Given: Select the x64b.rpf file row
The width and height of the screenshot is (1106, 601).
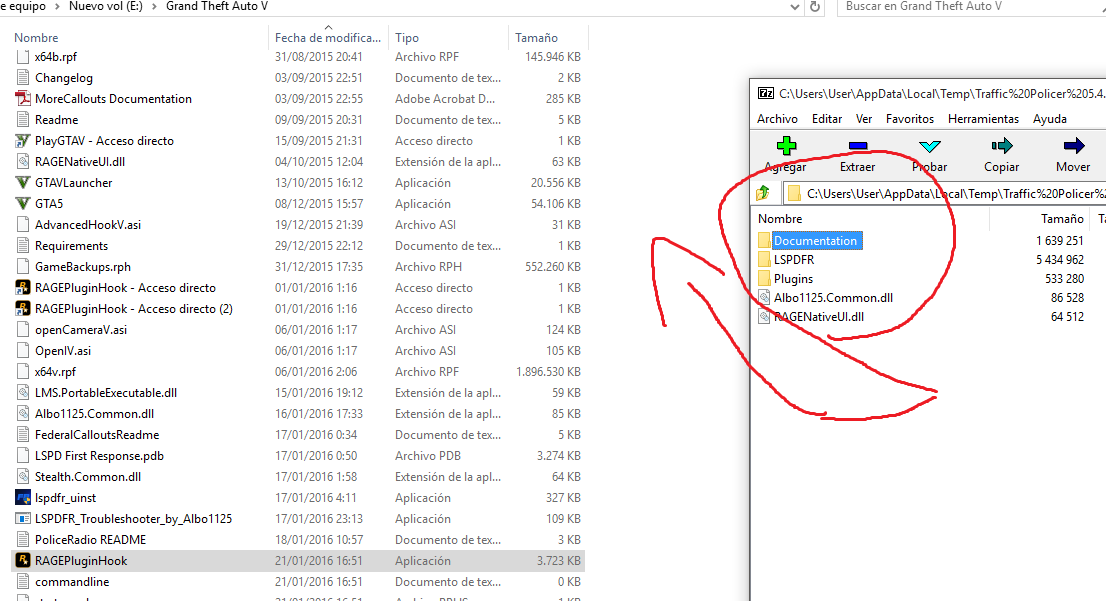Looking at the screenshot, I should [x=298, y=56].
